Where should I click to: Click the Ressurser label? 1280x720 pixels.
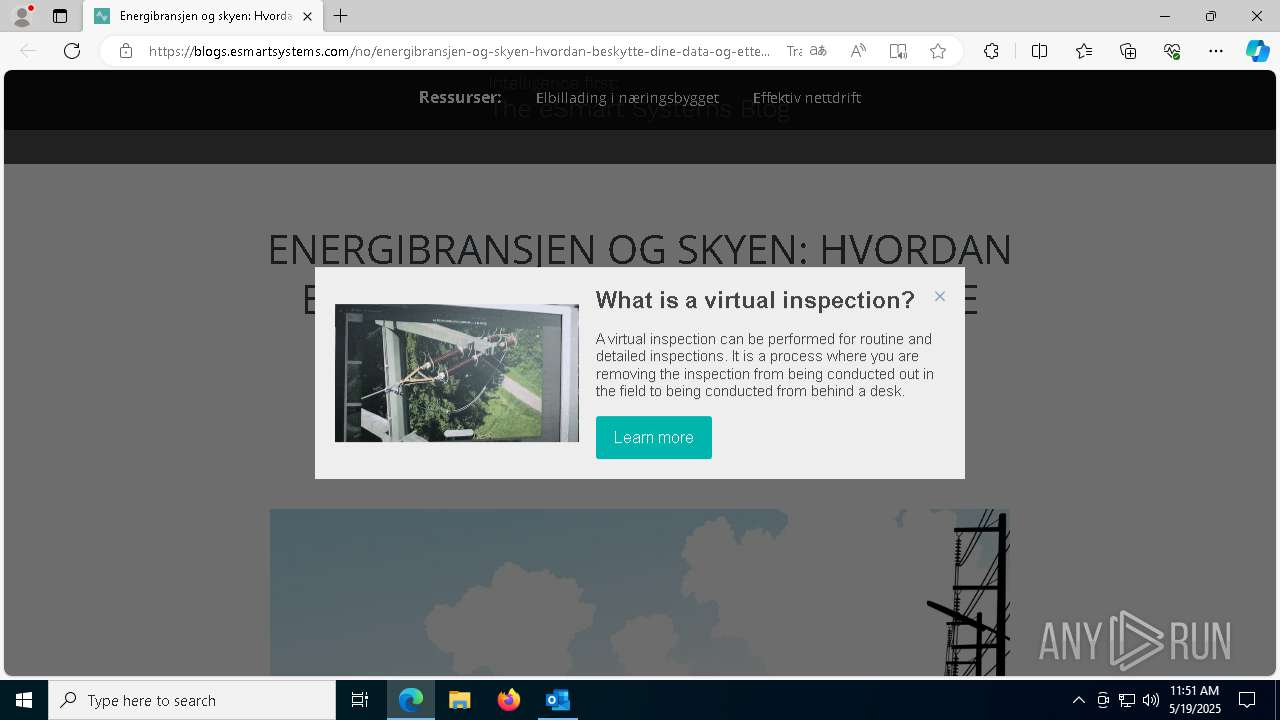tap(460, 97)
